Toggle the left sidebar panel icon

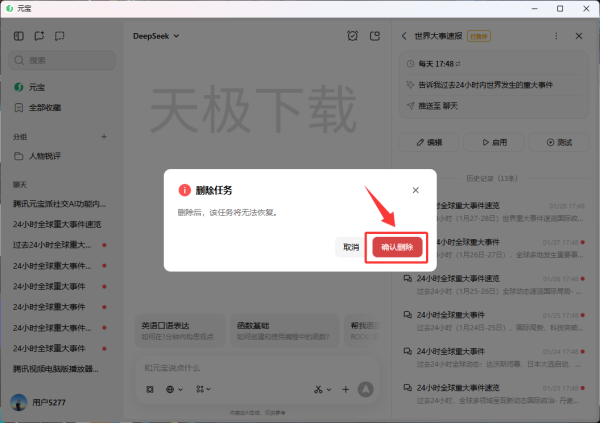click(19, 36)
